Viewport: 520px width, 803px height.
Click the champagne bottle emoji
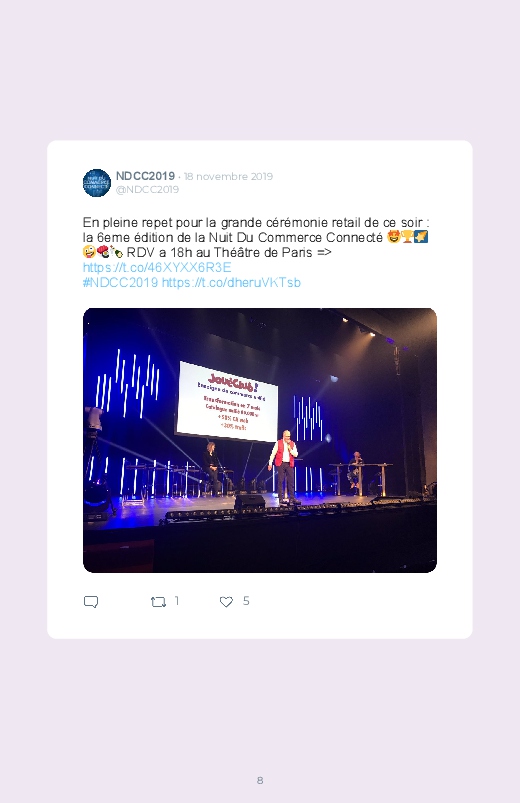116,252
